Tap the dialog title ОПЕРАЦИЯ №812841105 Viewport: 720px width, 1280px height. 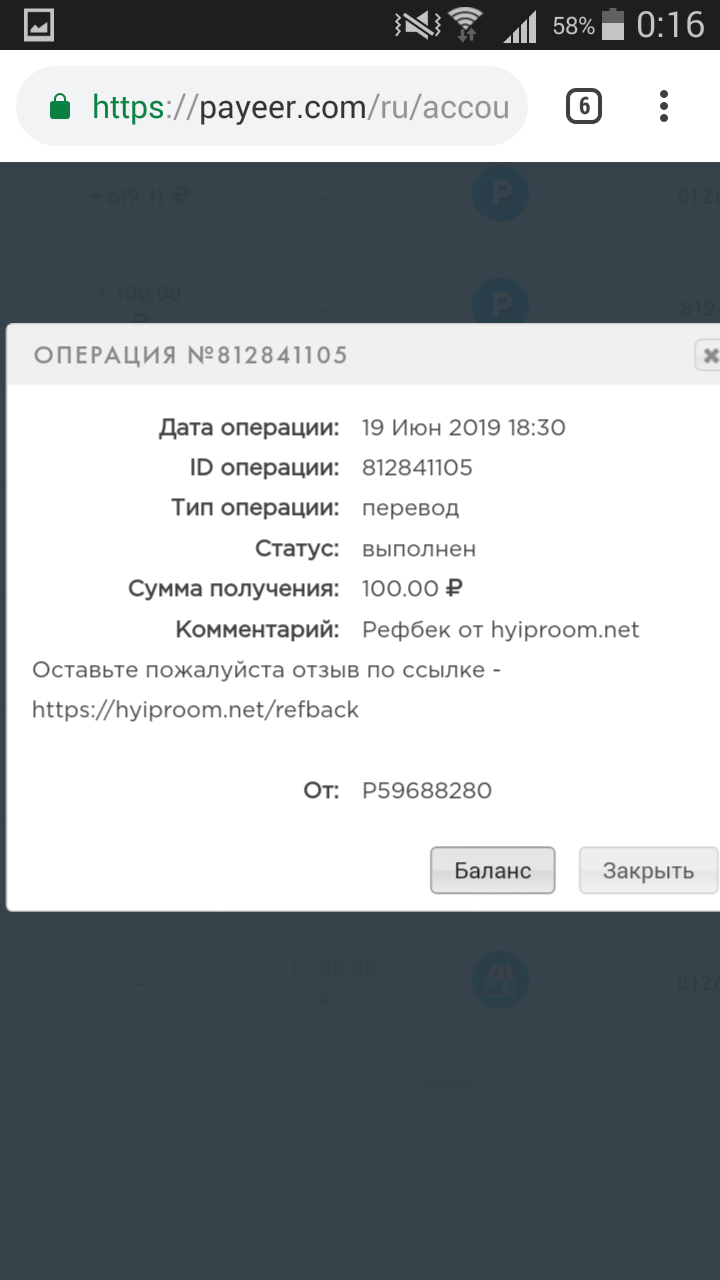click(x=190, y=355)
